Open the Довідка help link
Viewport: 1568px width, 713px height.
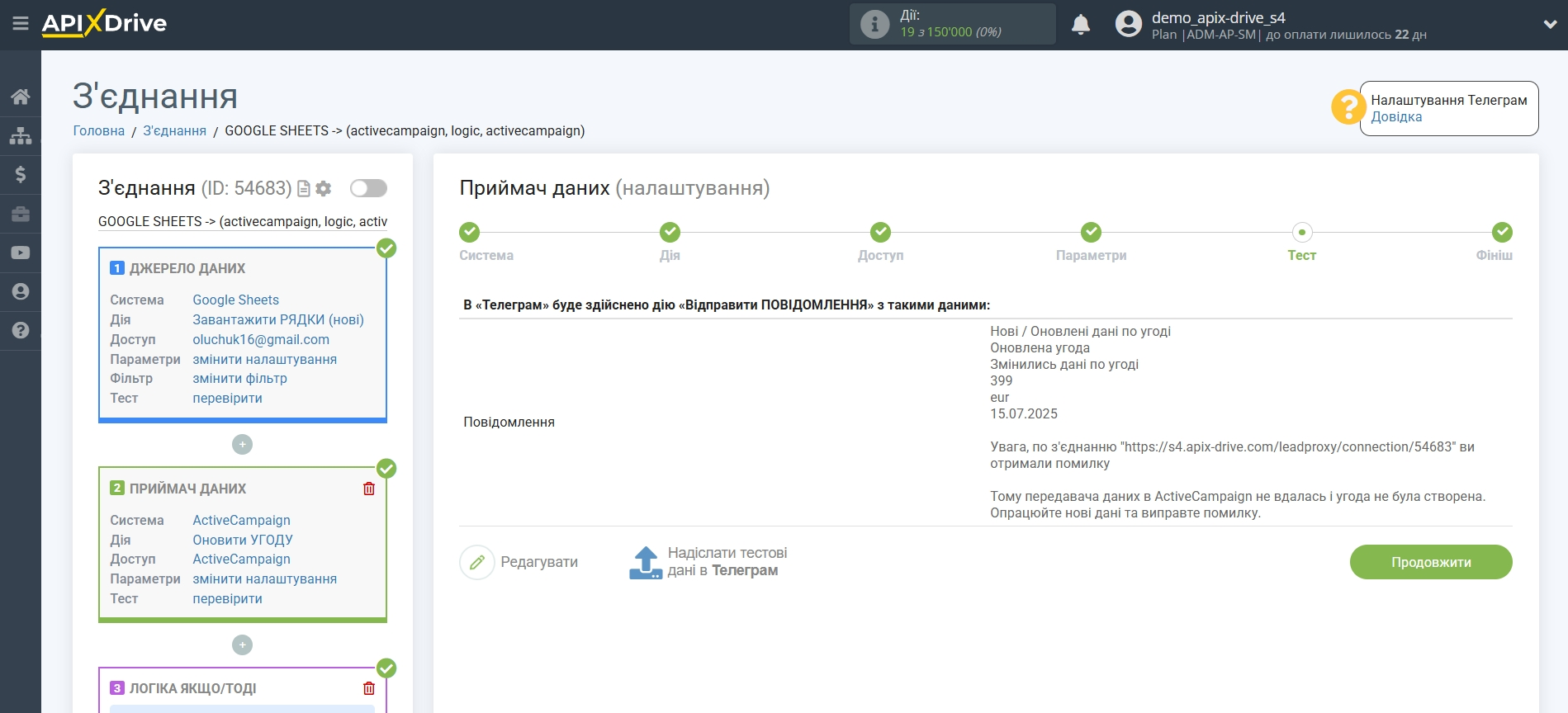(x=1396, y=117)
